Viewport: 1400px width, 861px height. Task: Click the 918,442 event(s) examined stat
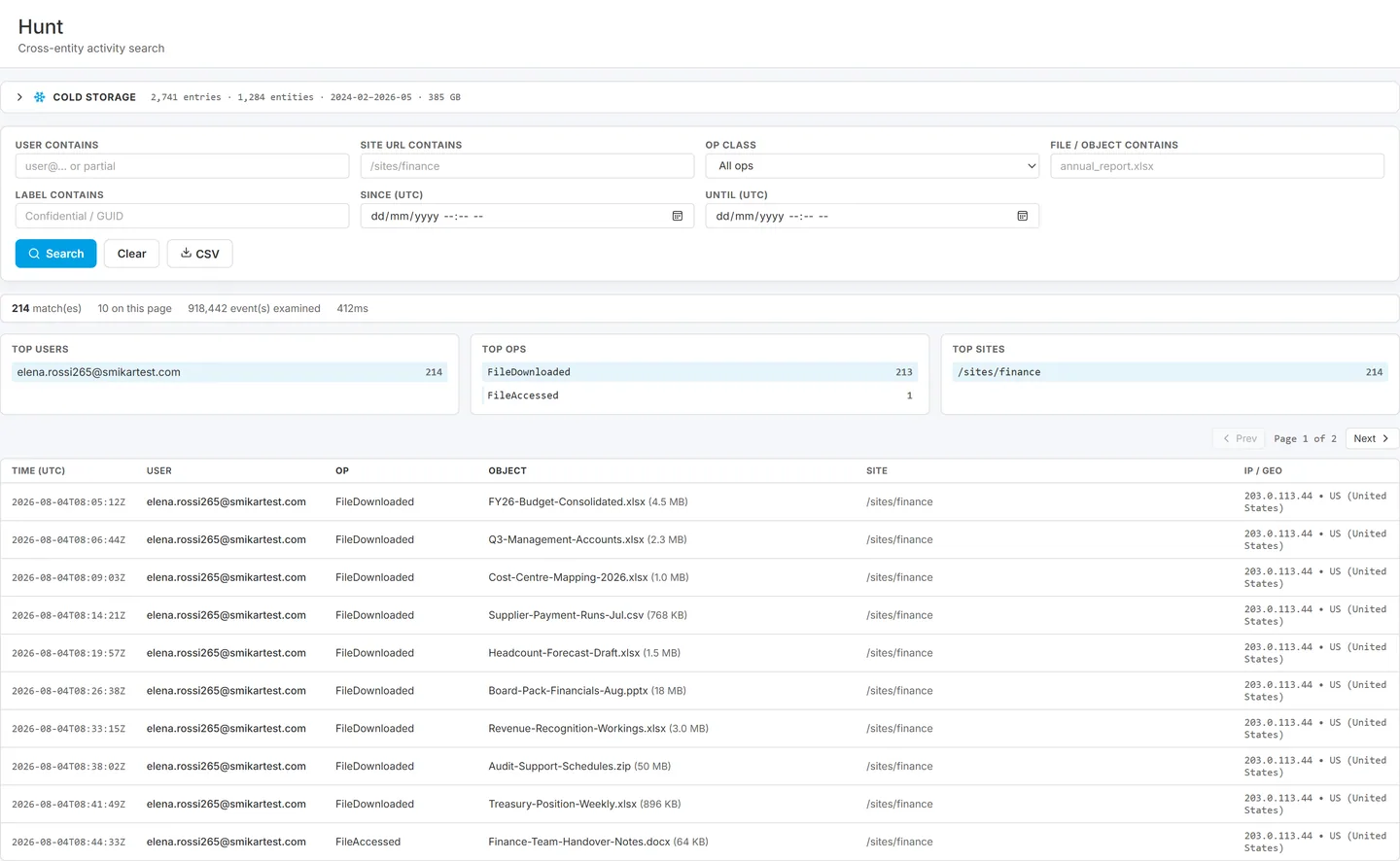254,309
